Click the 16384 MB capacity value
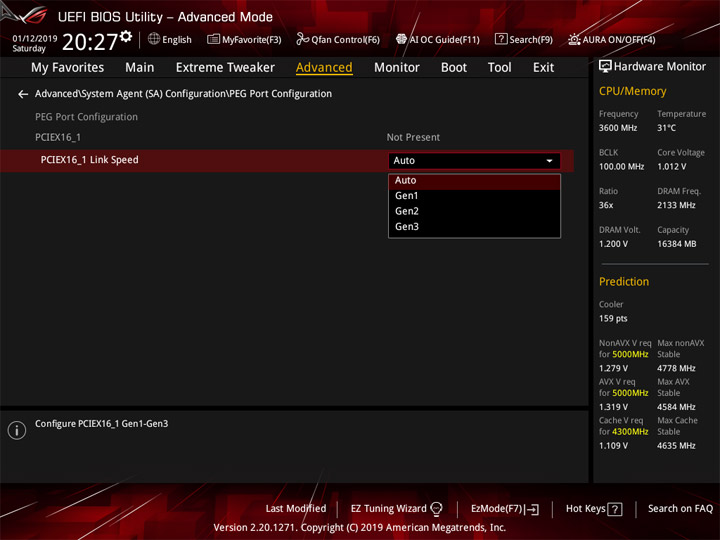Image resolution: width=720 pixels, height=540 pixels. pyautogui.click(x=676, y=244)
